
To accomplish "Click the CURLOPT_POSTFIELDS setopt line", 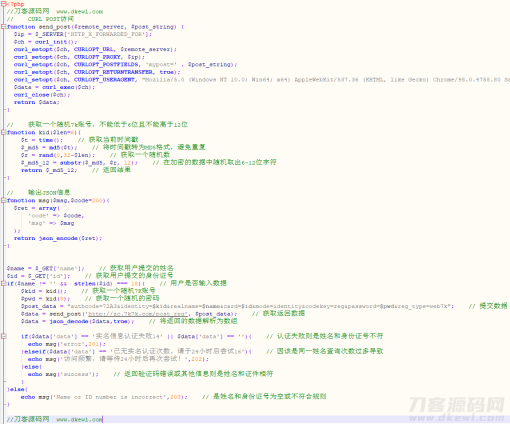I will click(x=125, y=64).
